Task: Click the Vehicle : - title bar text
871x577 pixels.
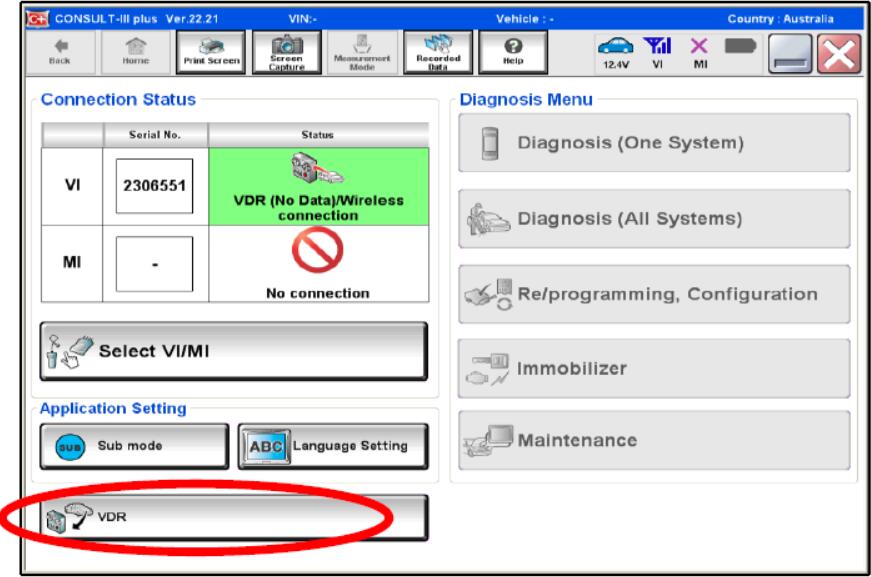Action: (524, 19)
